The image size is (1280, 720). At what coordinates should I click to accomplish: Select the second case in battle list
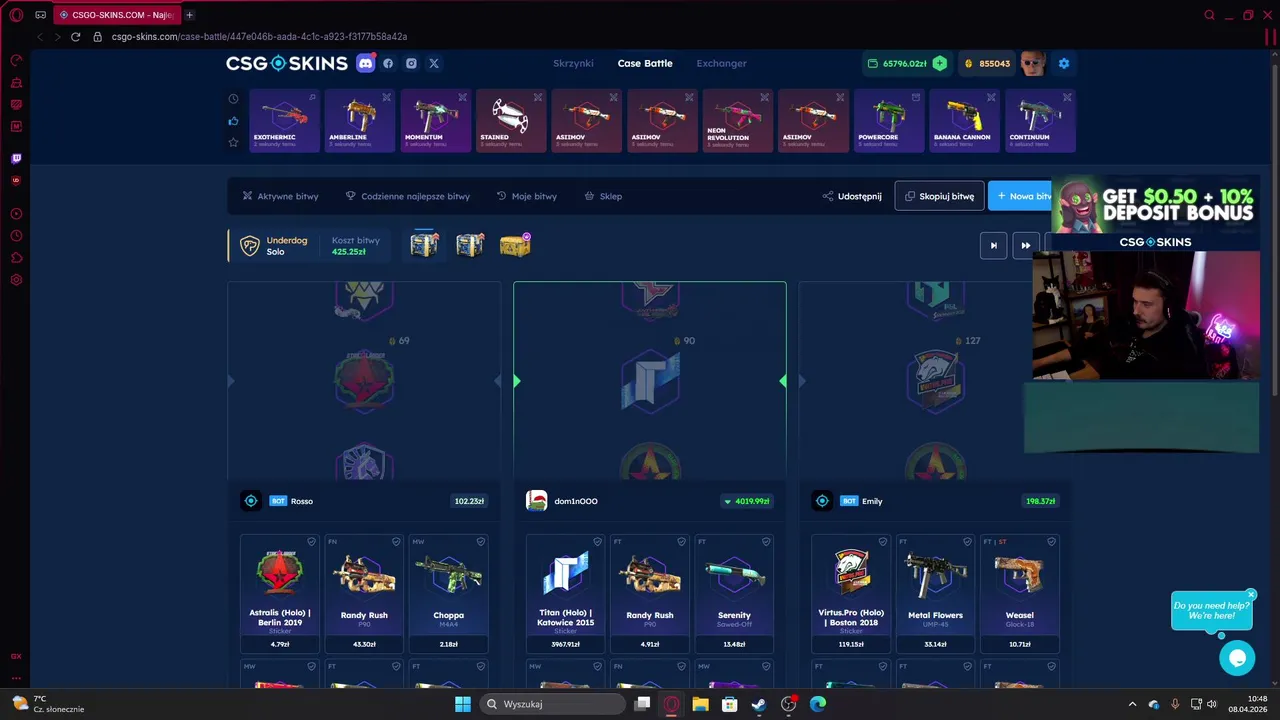coord(470,244)
